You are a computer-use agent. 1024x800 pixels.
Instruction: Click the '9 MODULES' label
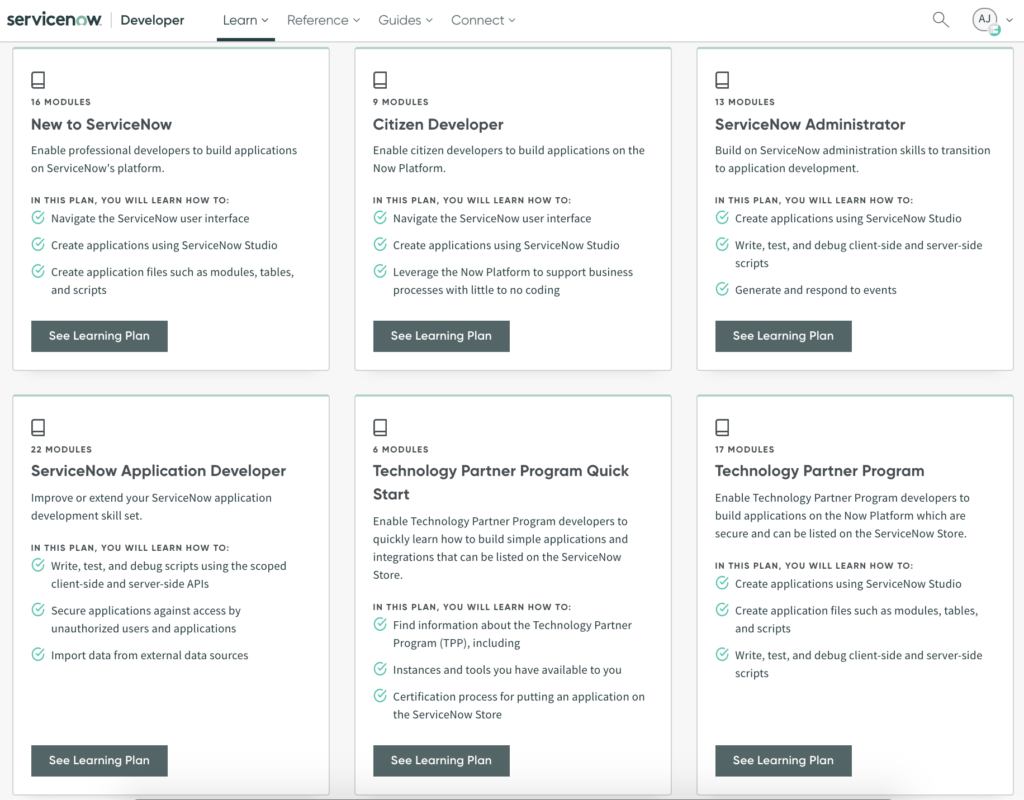(401, 102)
